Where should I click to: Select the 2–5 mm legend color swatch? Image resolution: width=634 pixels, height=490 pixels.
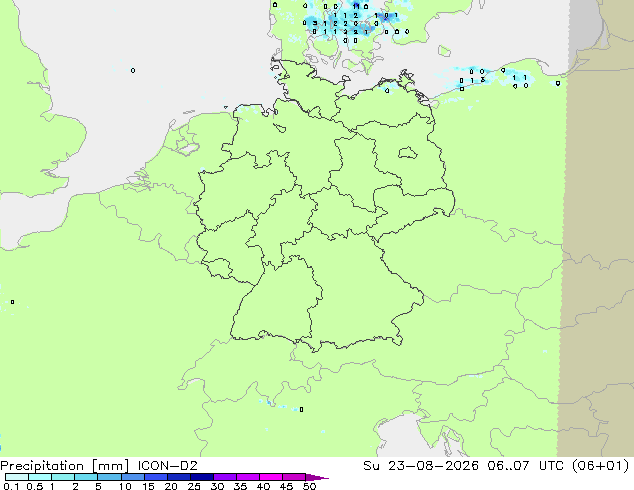tap(86, 477)
